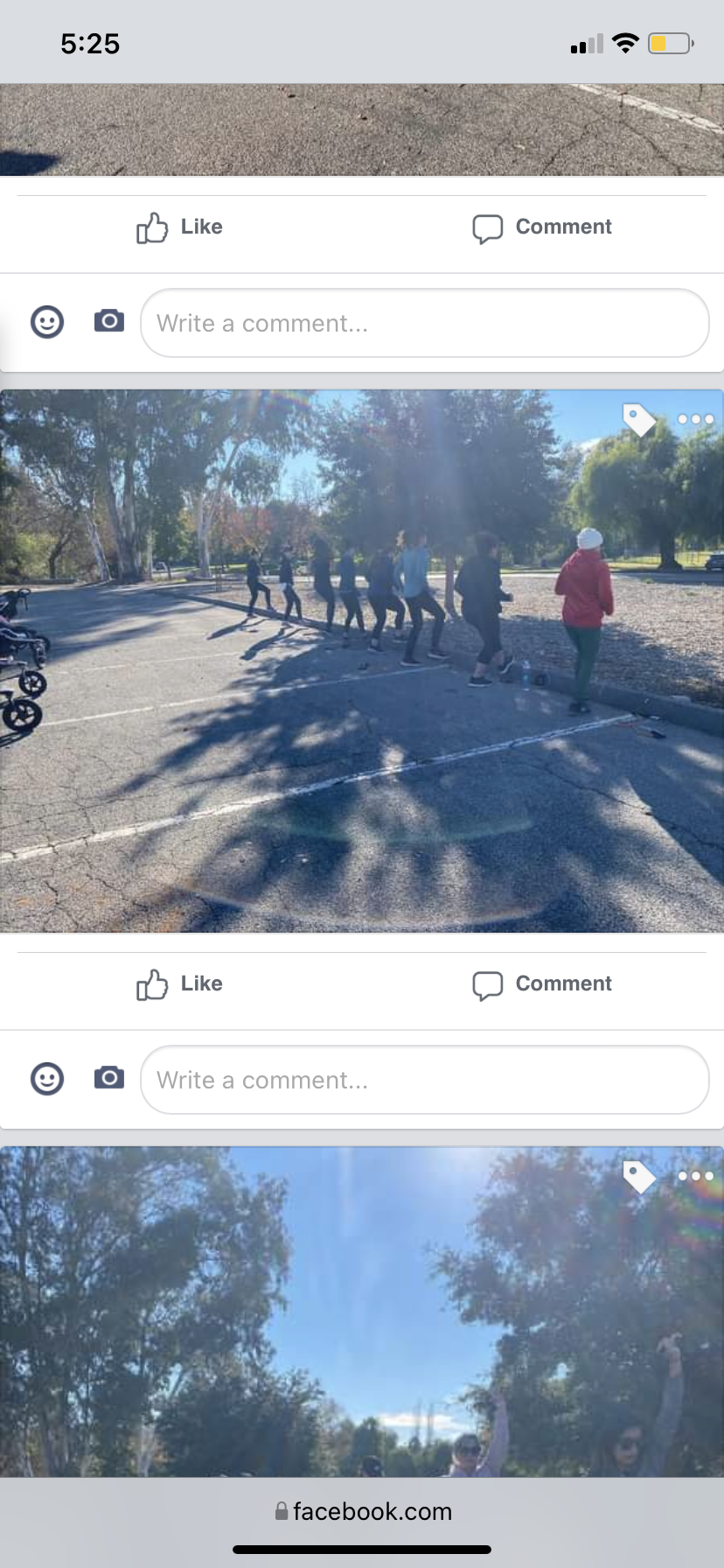The image size is (724, 1568).
Task: Attach photo via first camera icon
Action: click(109, 321)
